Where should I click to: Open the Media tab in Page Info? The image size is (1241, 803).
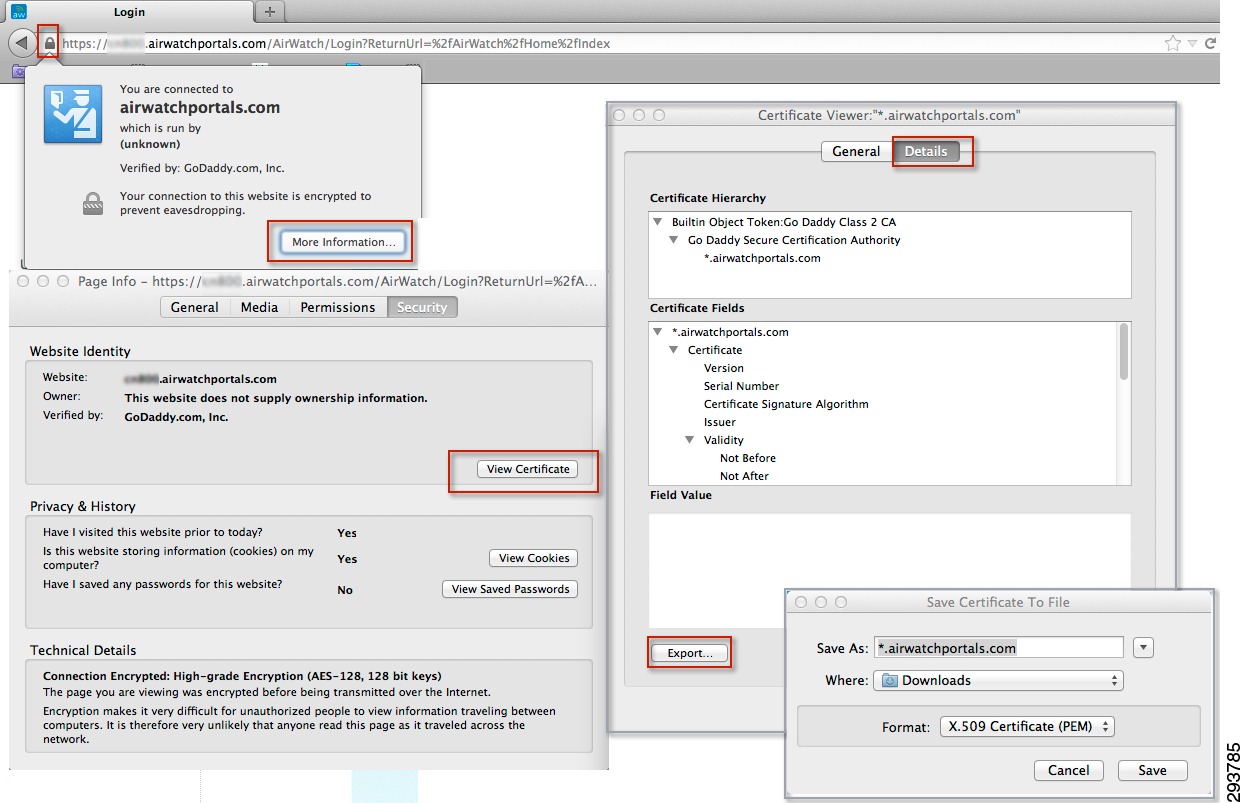(260, 307)
